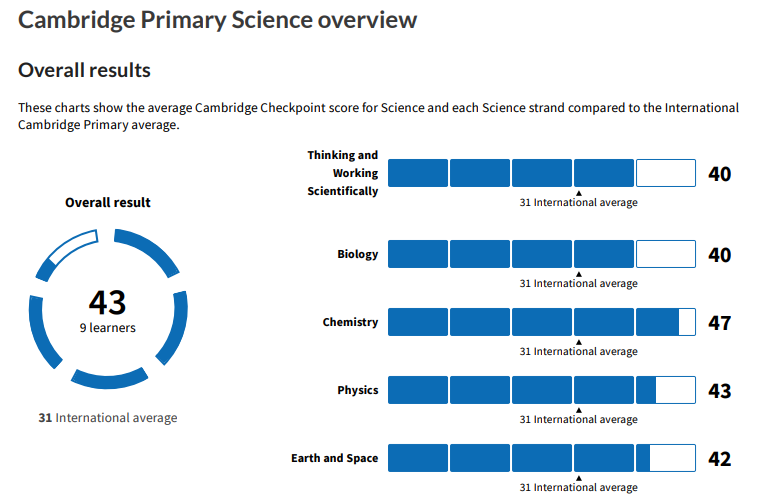
Task: Click the Thinking and Working Scientifically bar
Action: point(541,173)
